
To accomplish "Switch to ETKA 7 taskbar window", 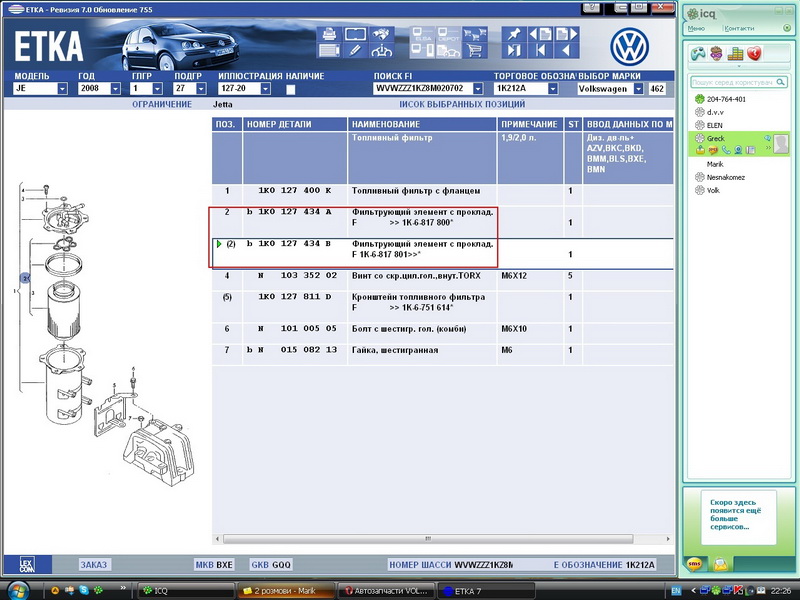I will [x=486, y=591].
